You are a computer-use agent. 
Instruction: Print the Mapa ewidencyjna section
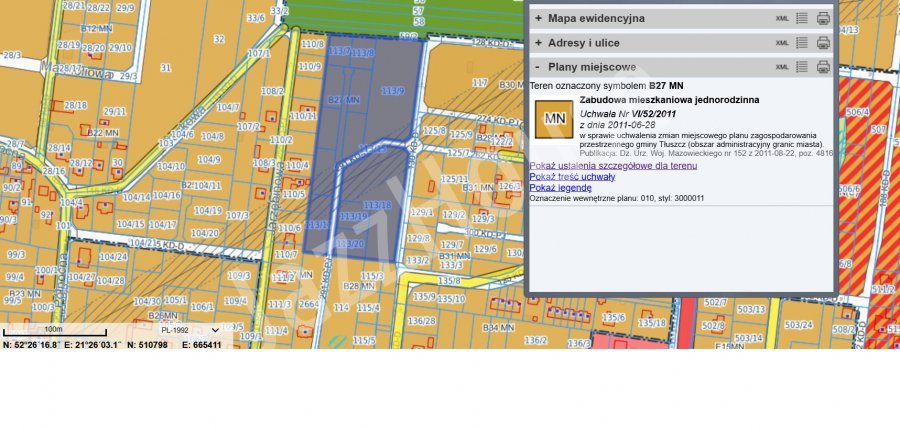click(x=823, y=18)
